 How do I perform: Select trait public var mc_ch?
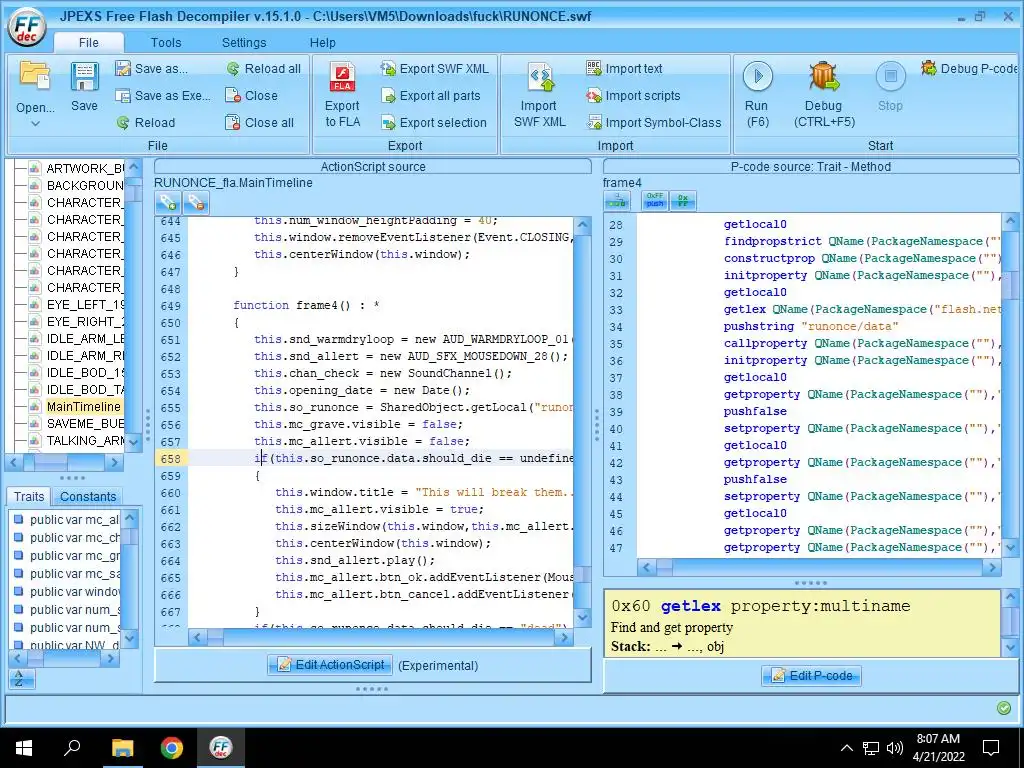(x=66, y=537)
